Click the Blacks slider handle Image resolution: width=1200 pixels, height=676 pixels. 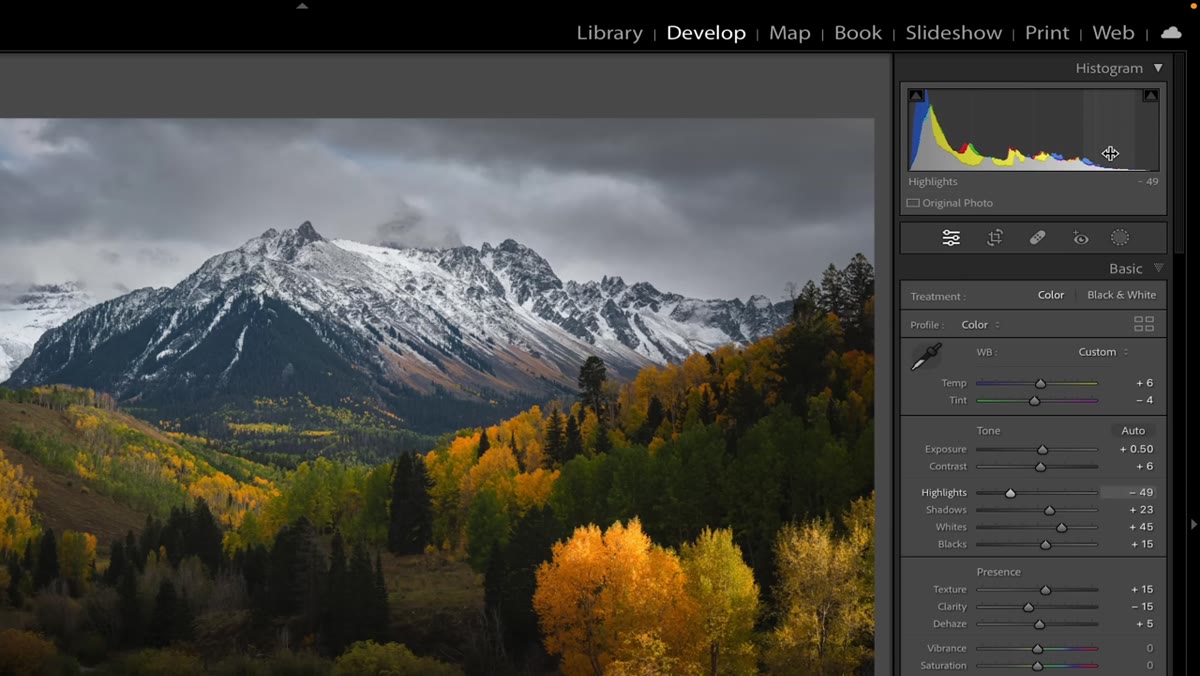coord(1045,544)
